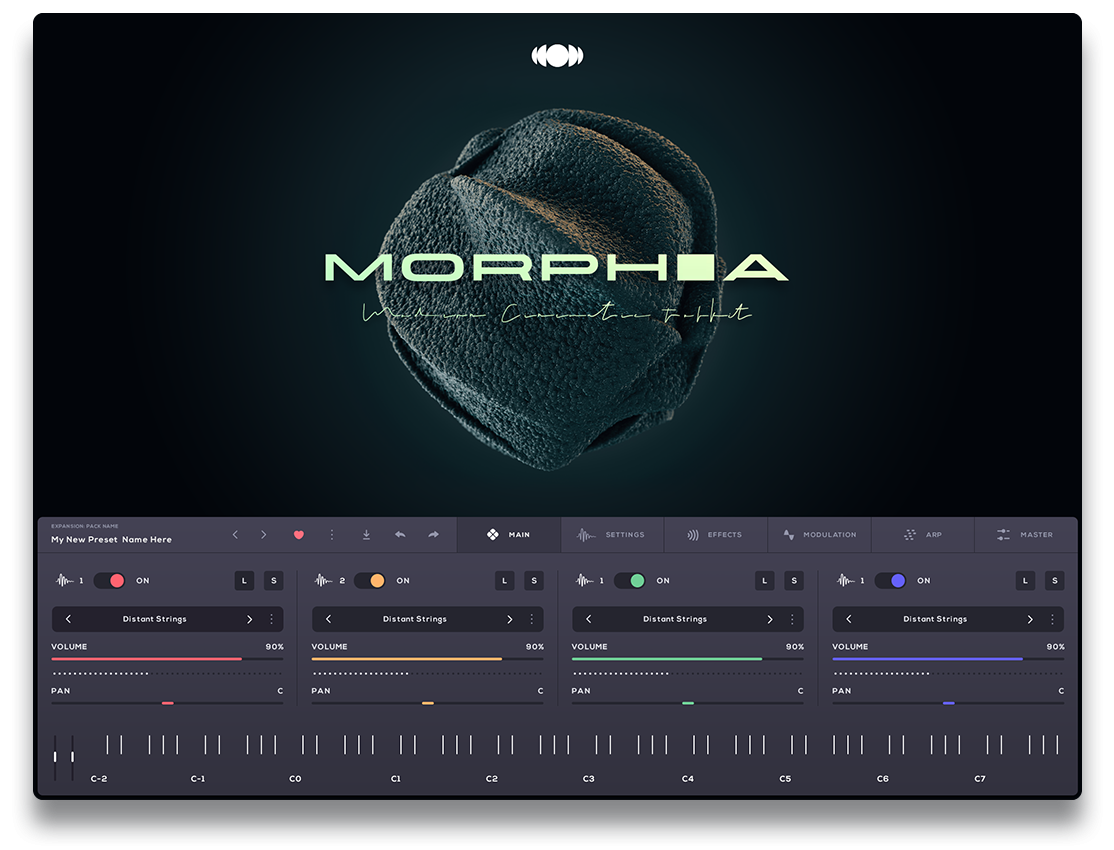Click the waveform icon on the purple layer
This screenshot has height=850, width=1114.
point(846,581)
